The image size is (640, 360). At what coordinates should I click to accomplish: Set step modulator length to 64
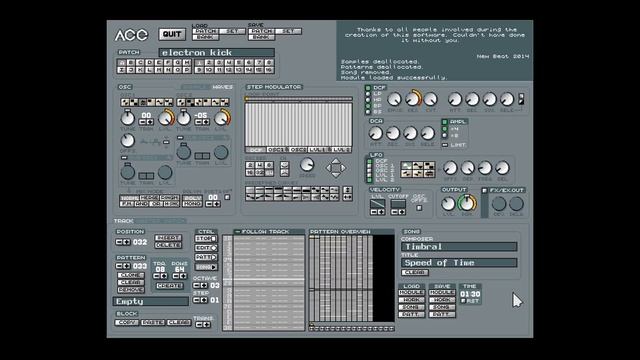[x=269, y=173]
